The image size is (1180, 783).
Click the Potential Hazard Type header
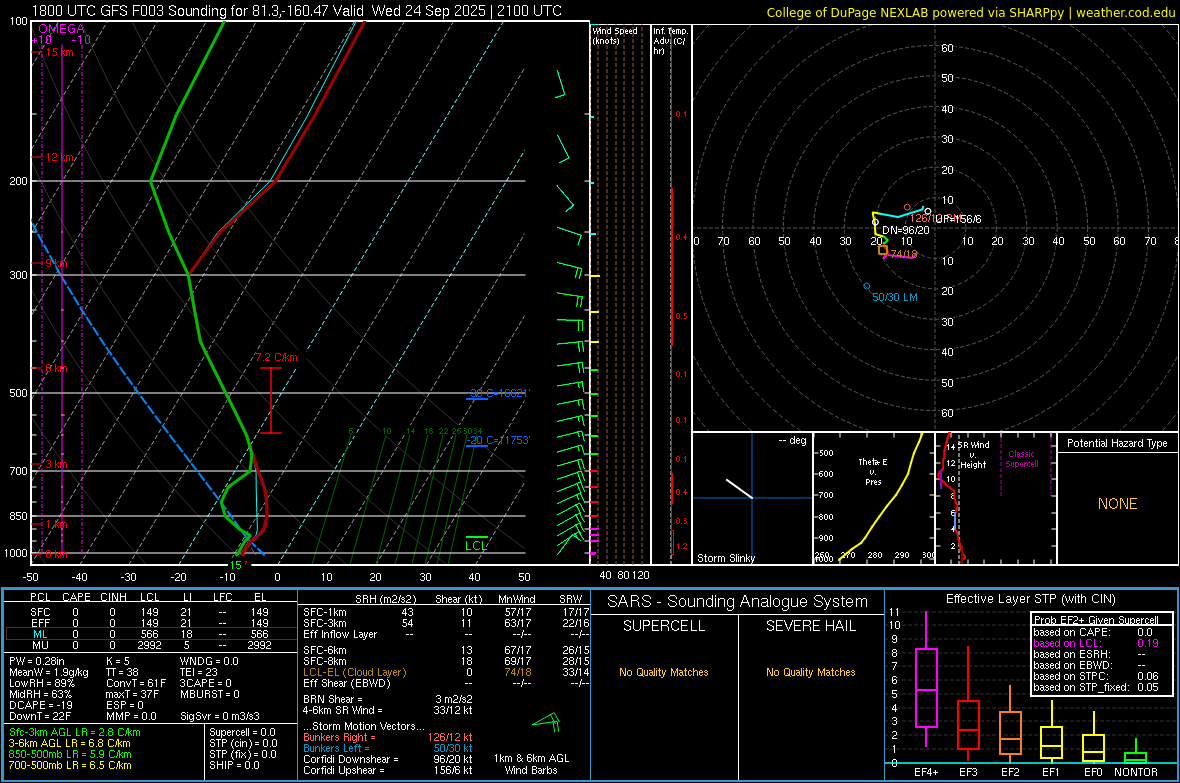pos(1117,443)
